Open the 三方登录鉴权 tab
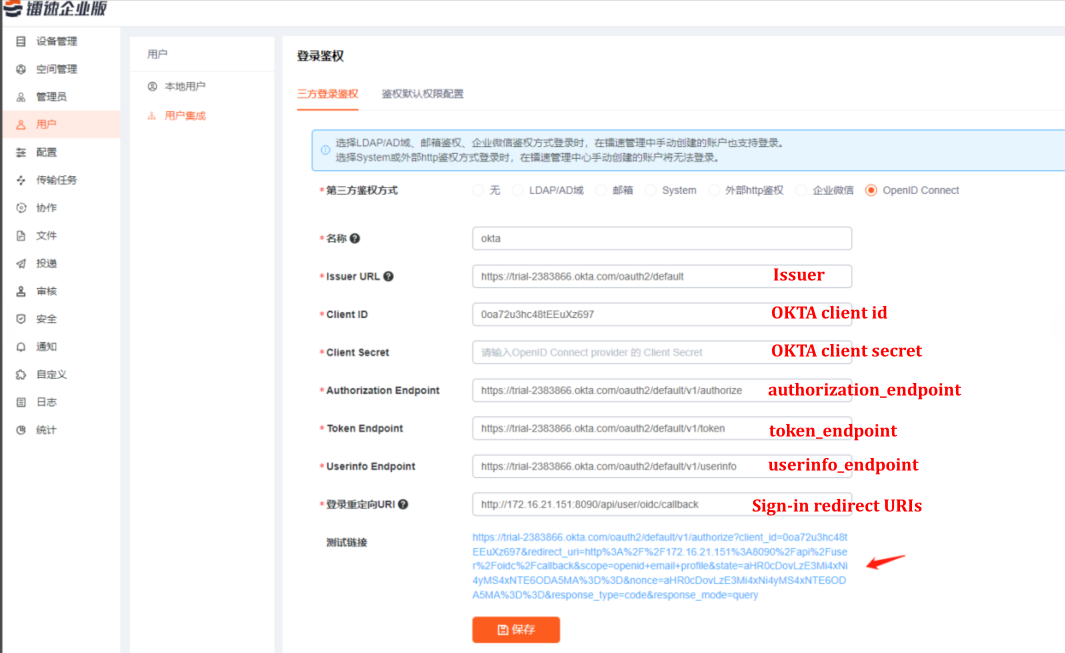The image size is (1065, 653). [x=327, y=94]
